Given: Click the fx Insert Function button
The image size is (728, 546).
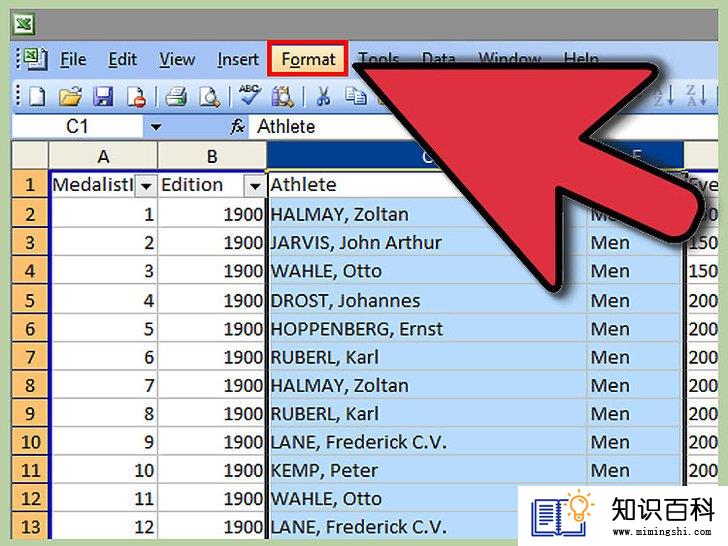Looking at the screenshot, I should [x=237, y=126].
